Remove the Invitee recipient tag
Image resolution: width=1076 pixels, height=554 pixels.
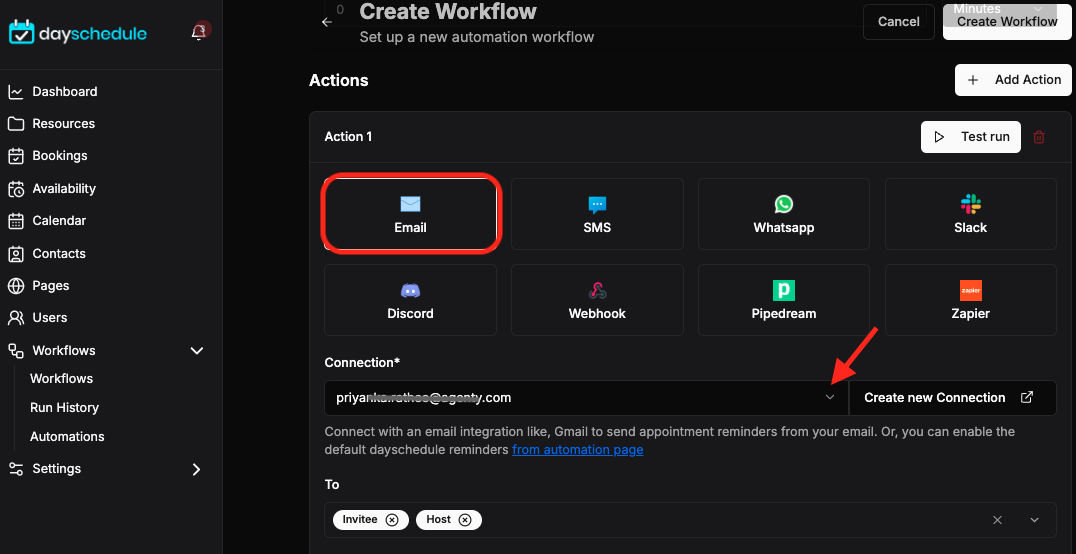coord(392,520)
